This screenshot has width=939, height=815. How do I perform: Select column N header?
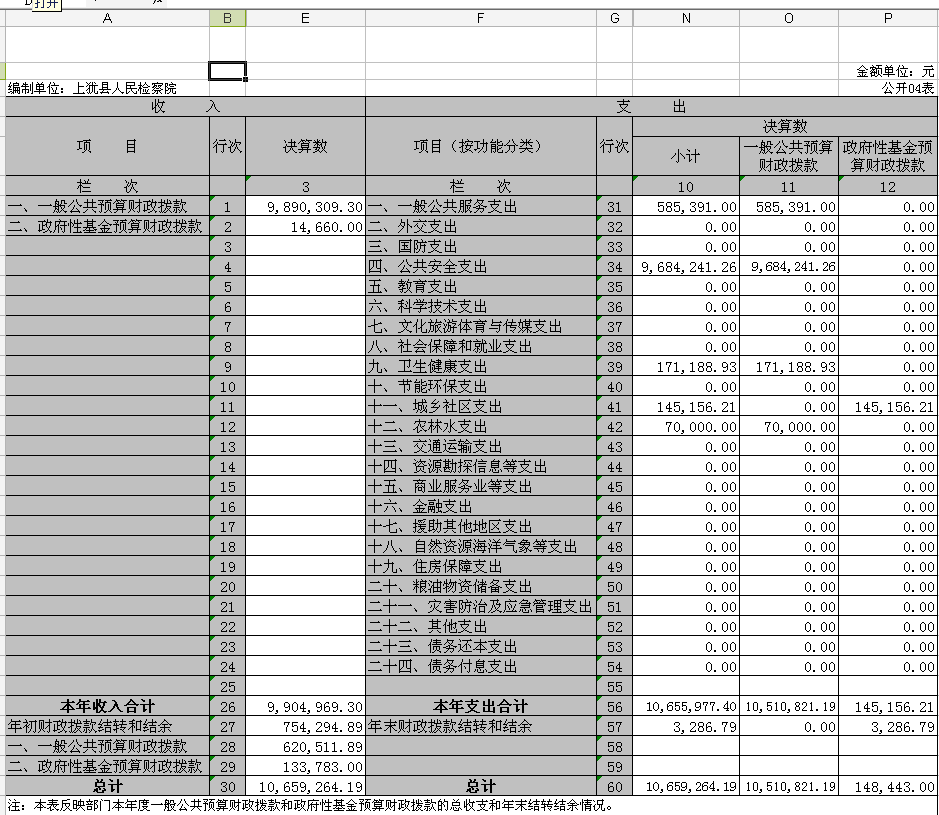(686, 19)
